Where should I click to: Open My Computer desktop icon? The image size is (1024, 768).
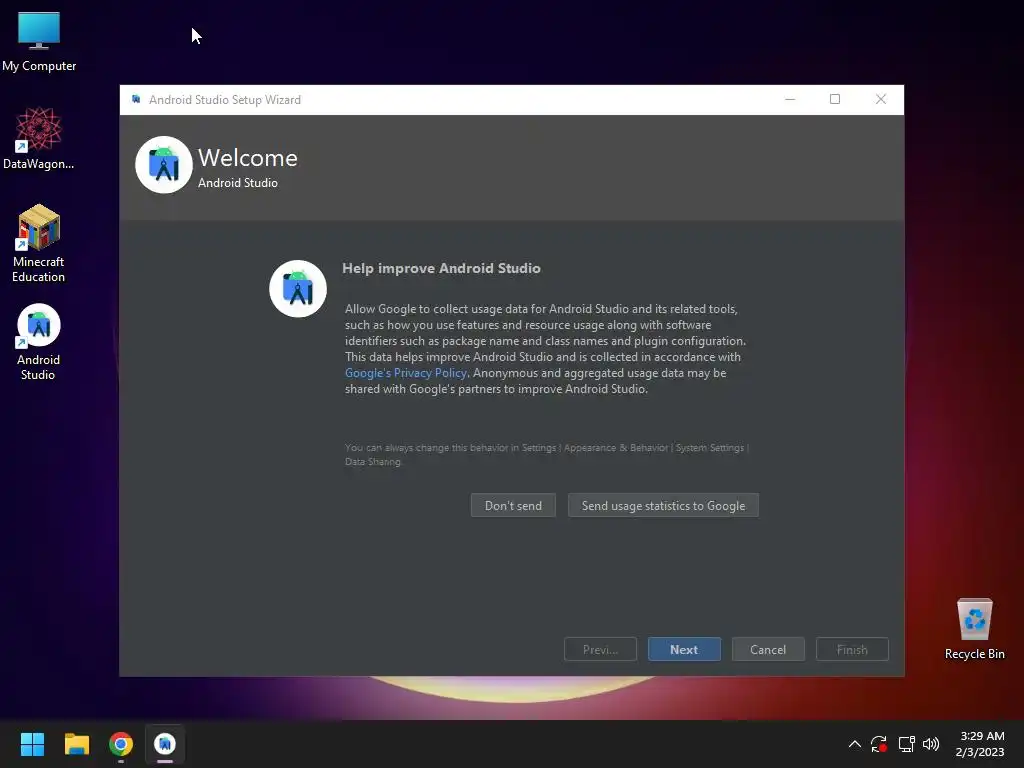coord(39,42)
